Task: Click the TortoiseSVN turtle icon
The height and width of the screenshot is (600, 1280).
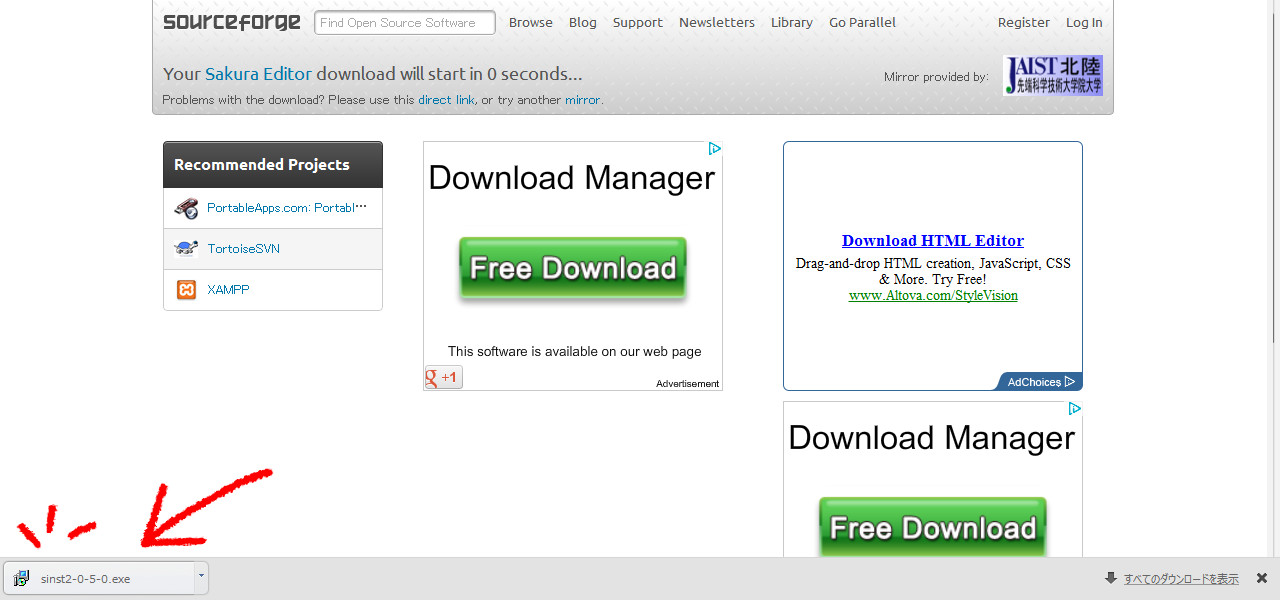Action: pos(186,249)
